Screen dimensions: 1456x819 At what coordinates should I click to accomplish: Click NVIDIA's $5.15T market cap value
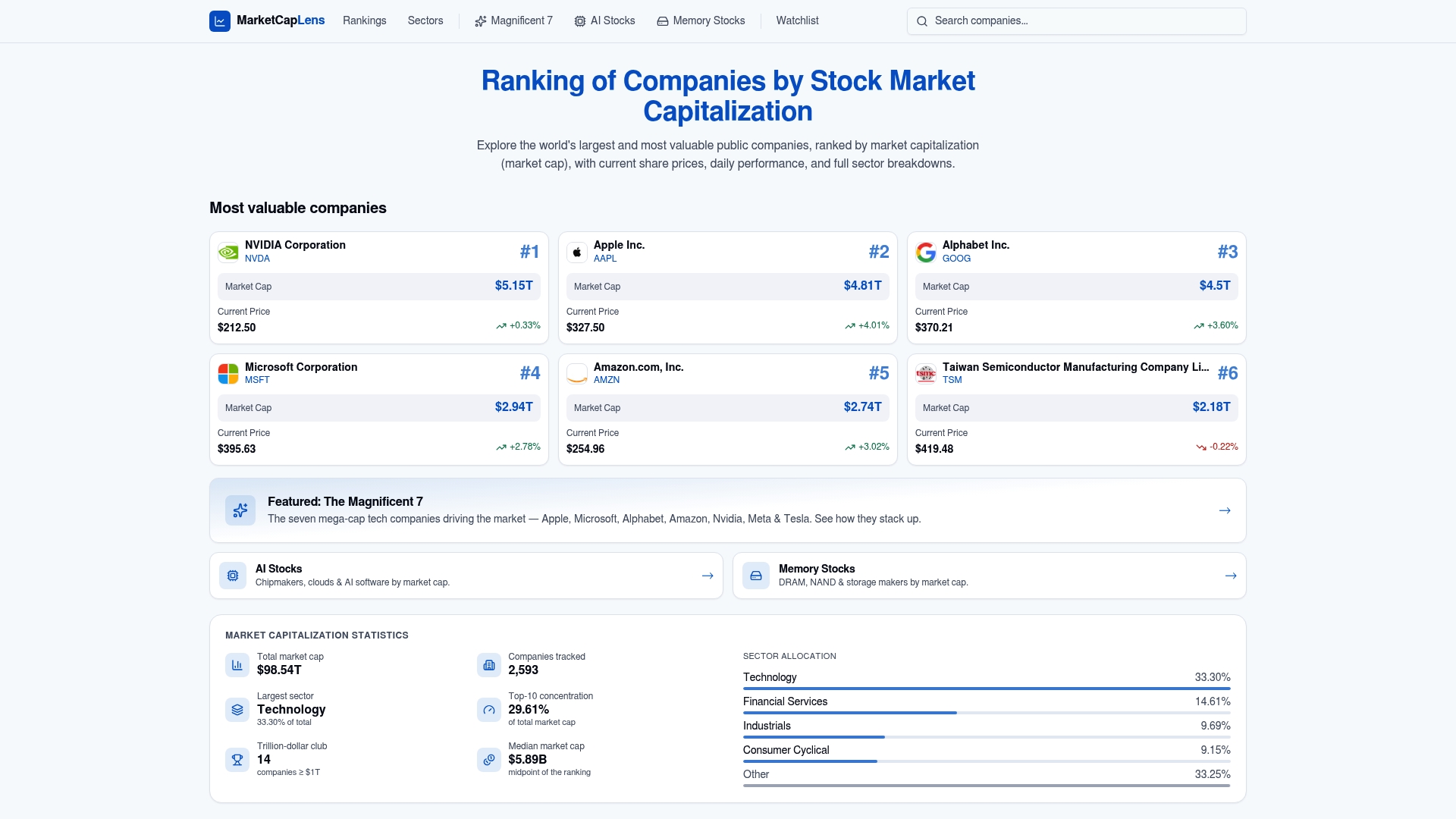(x=514, y=286)
